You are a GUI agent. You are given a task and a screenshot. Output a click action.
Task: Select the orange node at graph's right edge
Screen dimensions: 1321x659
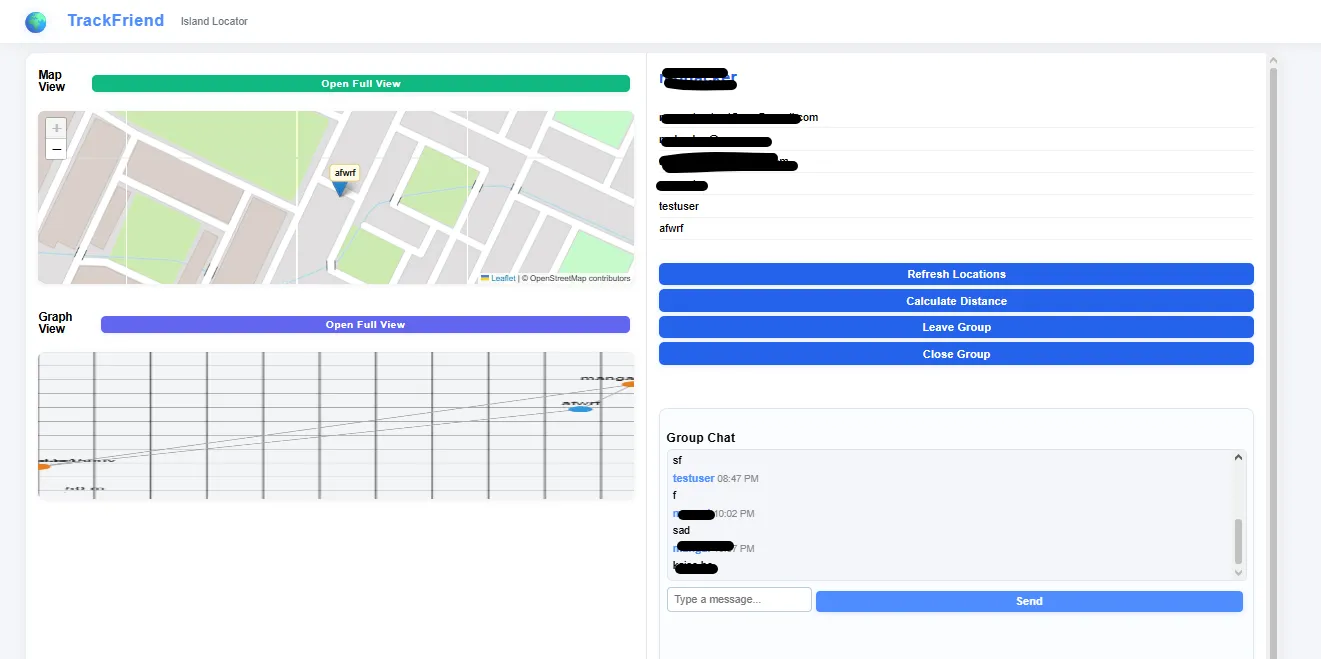628,384
